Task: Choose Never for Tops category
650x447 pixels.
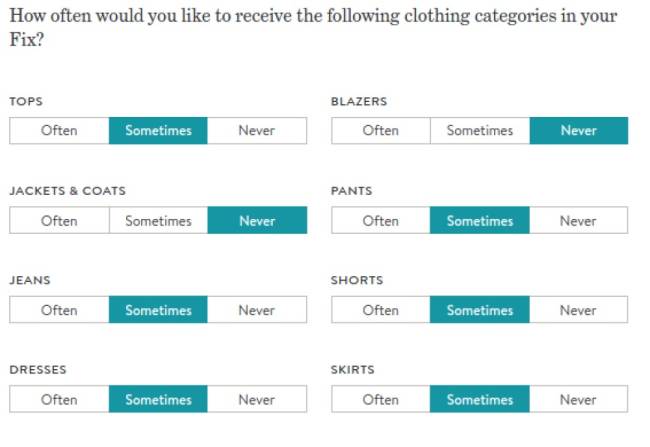Action: click(x=257, y=131)
